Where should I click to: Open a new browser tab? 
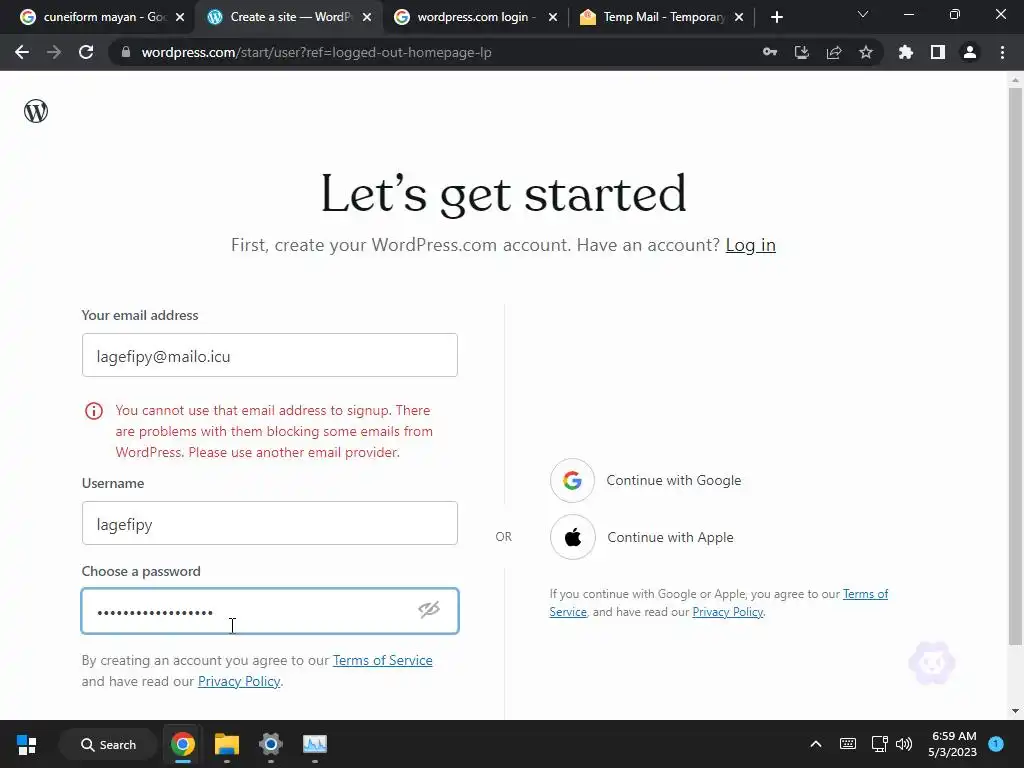pos(776,18)
